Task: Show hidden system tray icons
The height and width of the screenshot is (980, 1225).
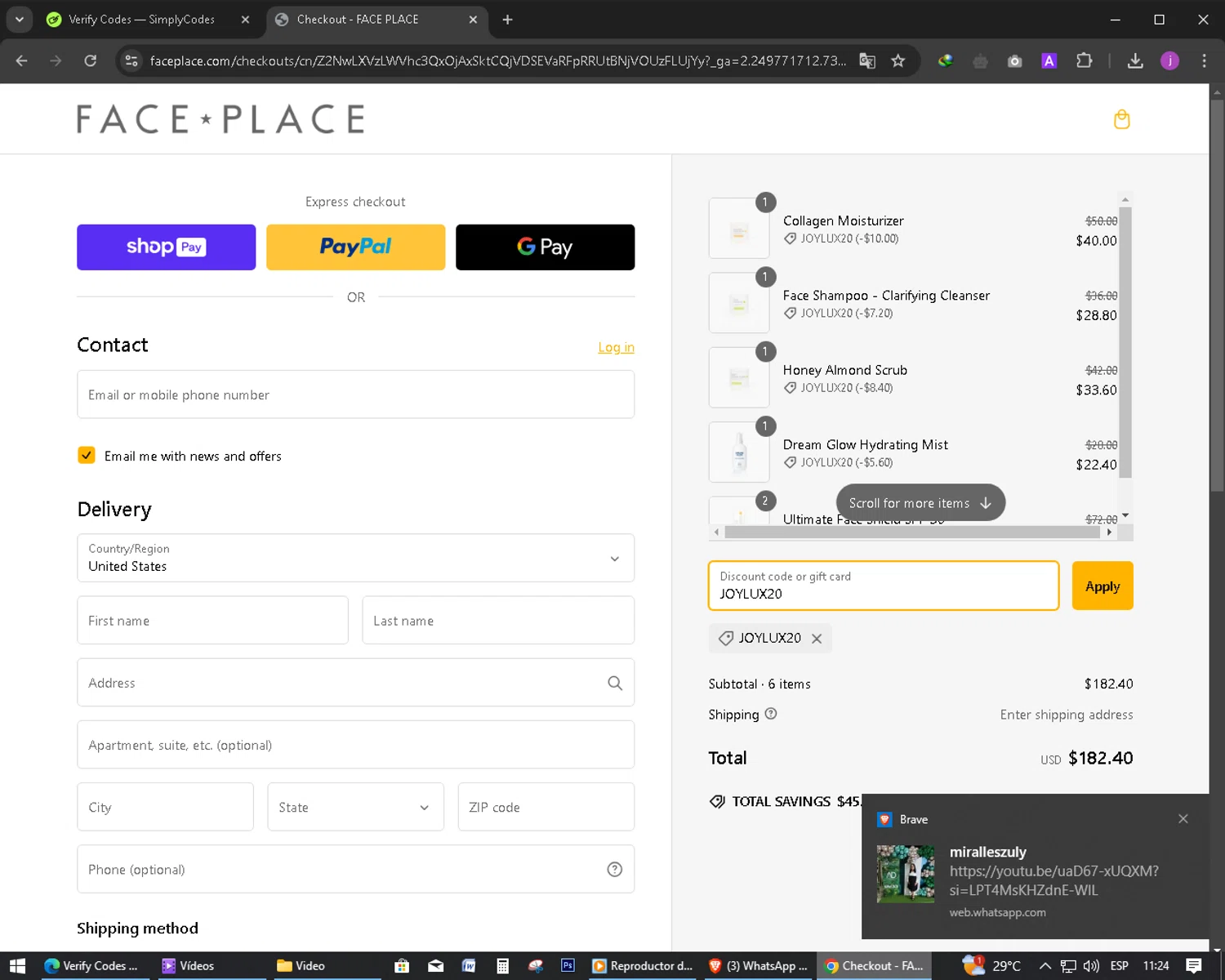Action: [1045, 966]
